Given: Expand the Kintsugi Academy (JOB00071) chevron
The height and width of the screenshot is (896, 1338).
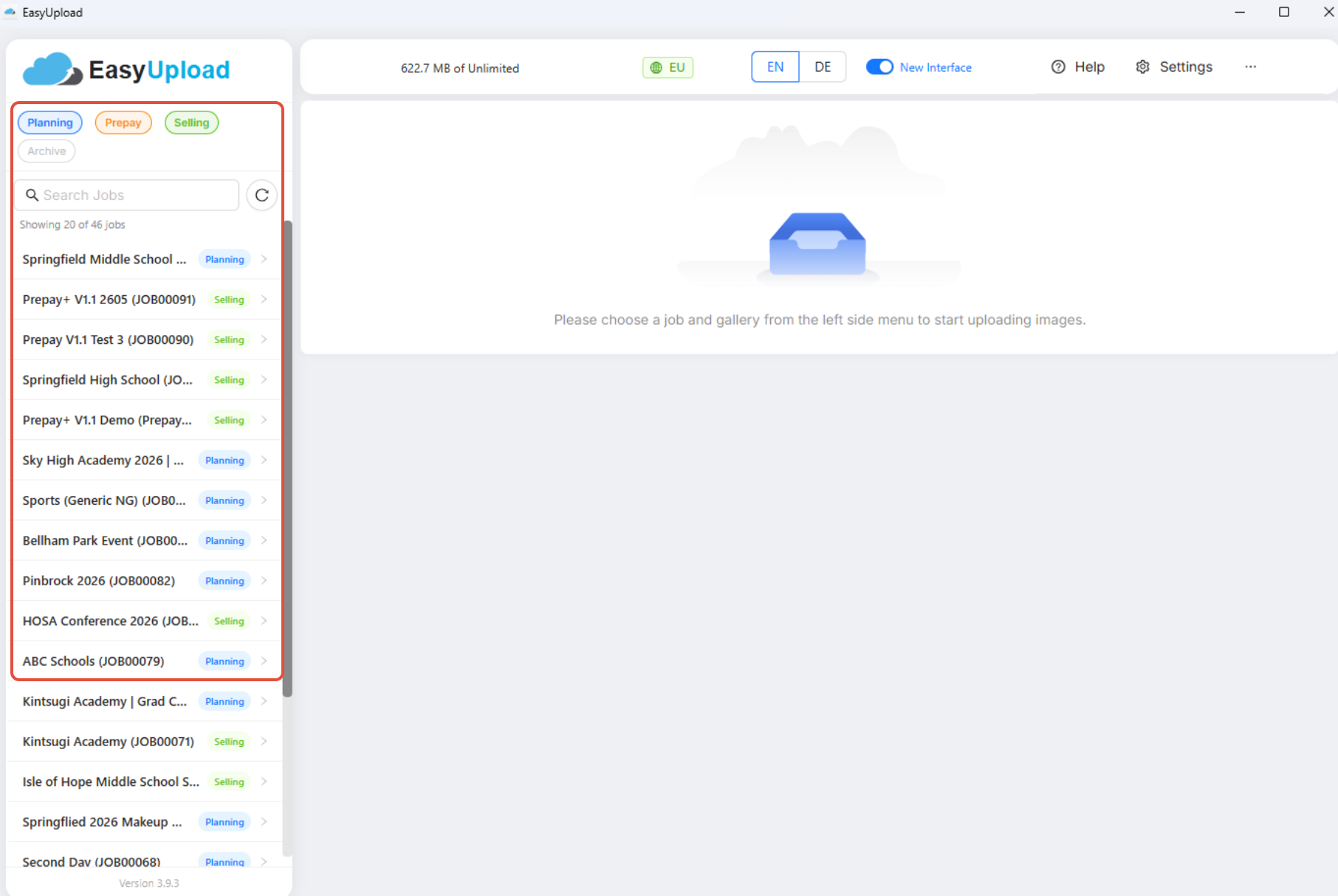Looking at the screenshot, I should click(264, 742).
